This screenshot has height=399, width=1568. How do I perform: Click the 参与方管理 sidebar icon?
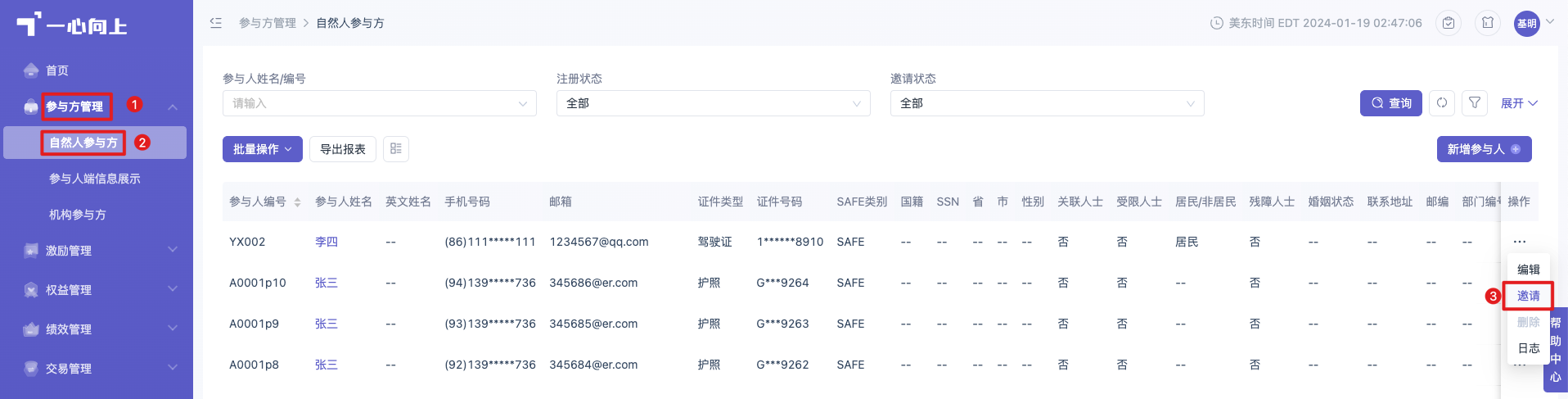[31, 107]
